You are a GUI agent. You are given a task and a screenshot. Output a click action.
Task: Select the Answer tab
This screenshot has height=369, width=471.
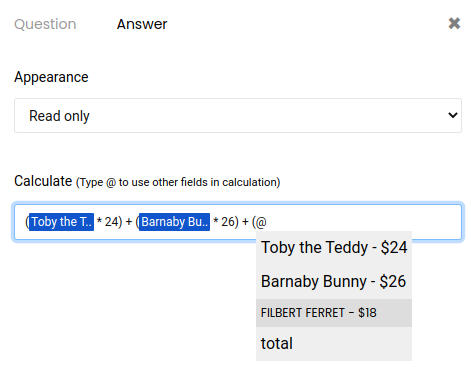coord(142,24)
